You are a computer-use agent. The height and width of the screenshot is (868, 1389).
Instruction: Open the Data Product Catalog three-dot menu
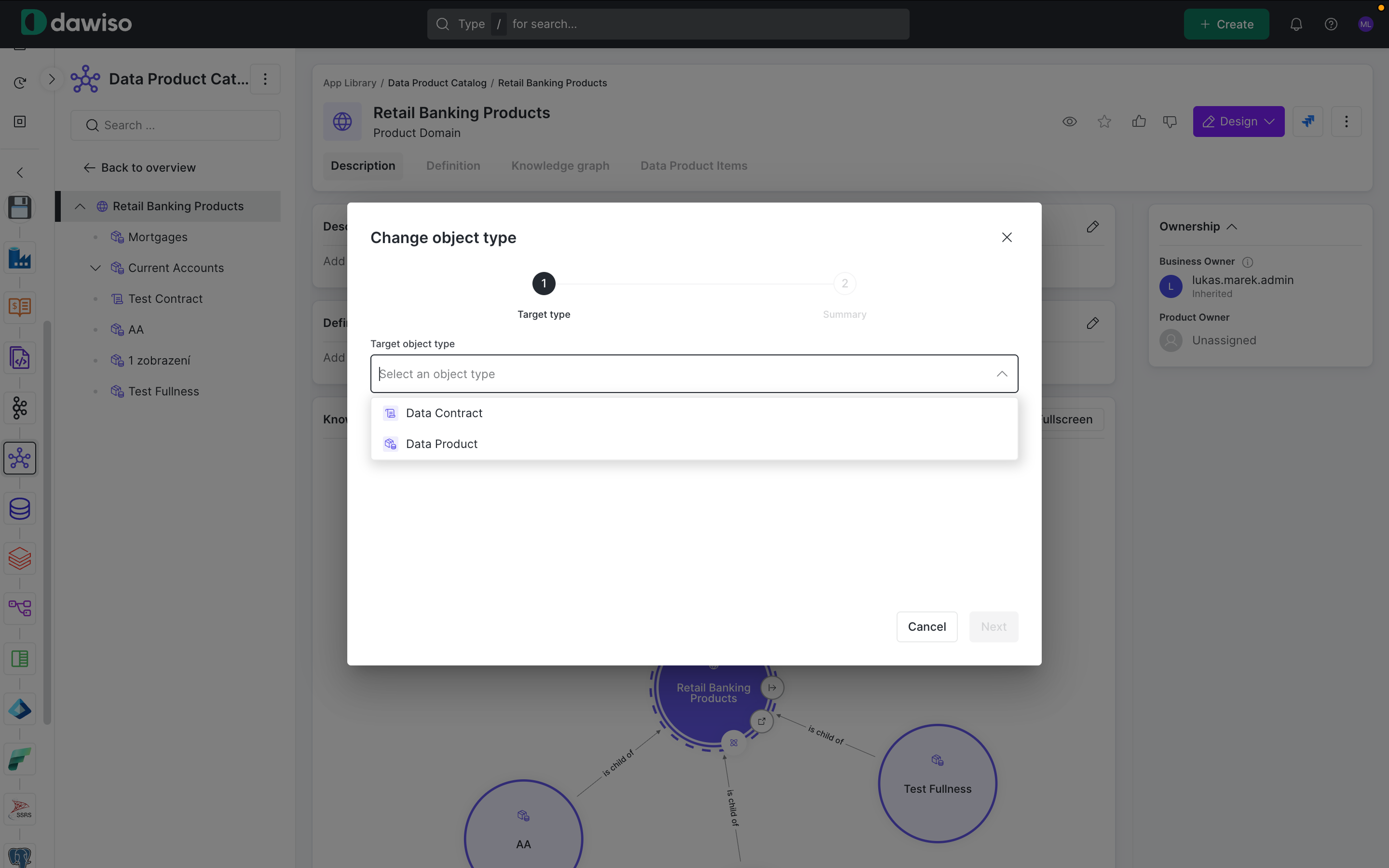265,79
